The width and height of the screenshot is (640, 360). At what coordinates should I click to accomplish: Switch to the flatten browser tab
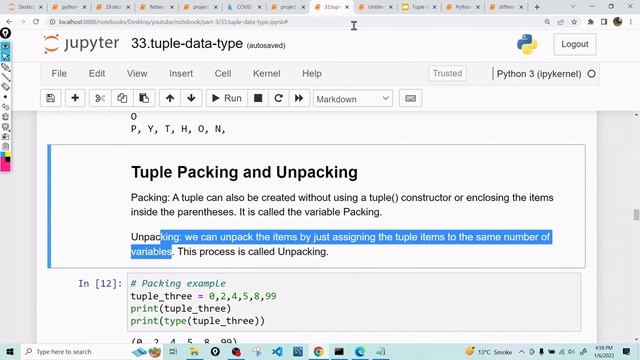coord(157,7)
